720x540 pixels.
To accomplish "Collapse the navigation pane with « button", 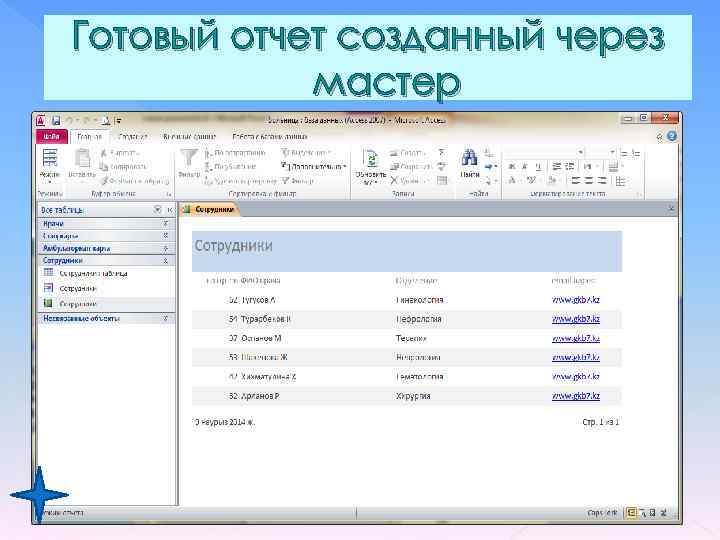I will (x=169, y=209).
